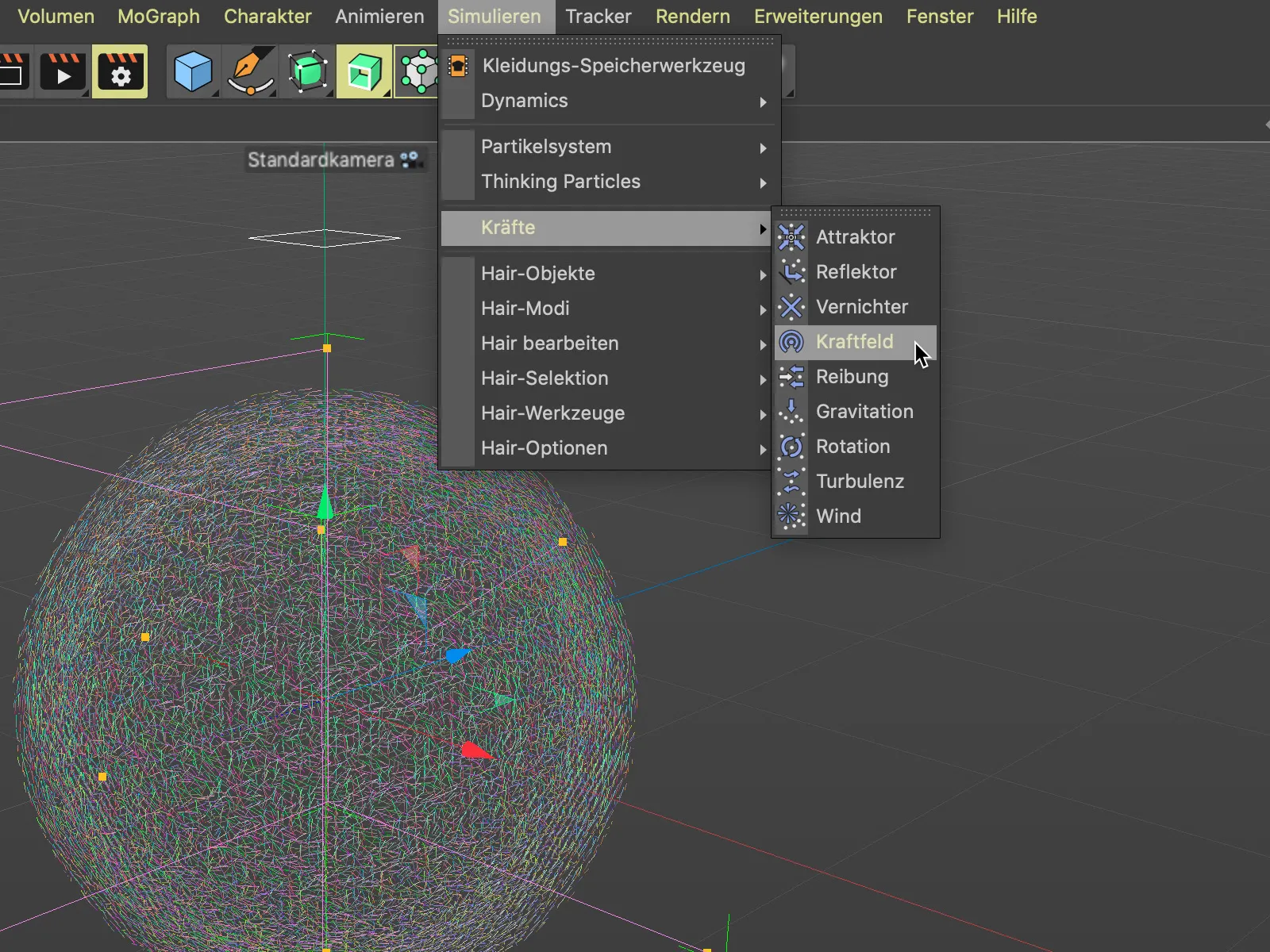Screen dimensions: 1270x952
Task: Add Gravitation from the Kräfte submenu
Action: coord(856,412)
